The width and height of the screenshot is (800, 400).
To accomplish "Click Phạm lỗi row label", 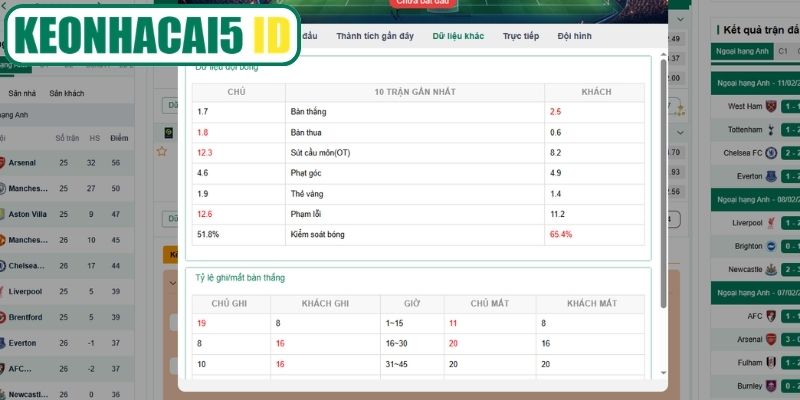I will (306, 214).
